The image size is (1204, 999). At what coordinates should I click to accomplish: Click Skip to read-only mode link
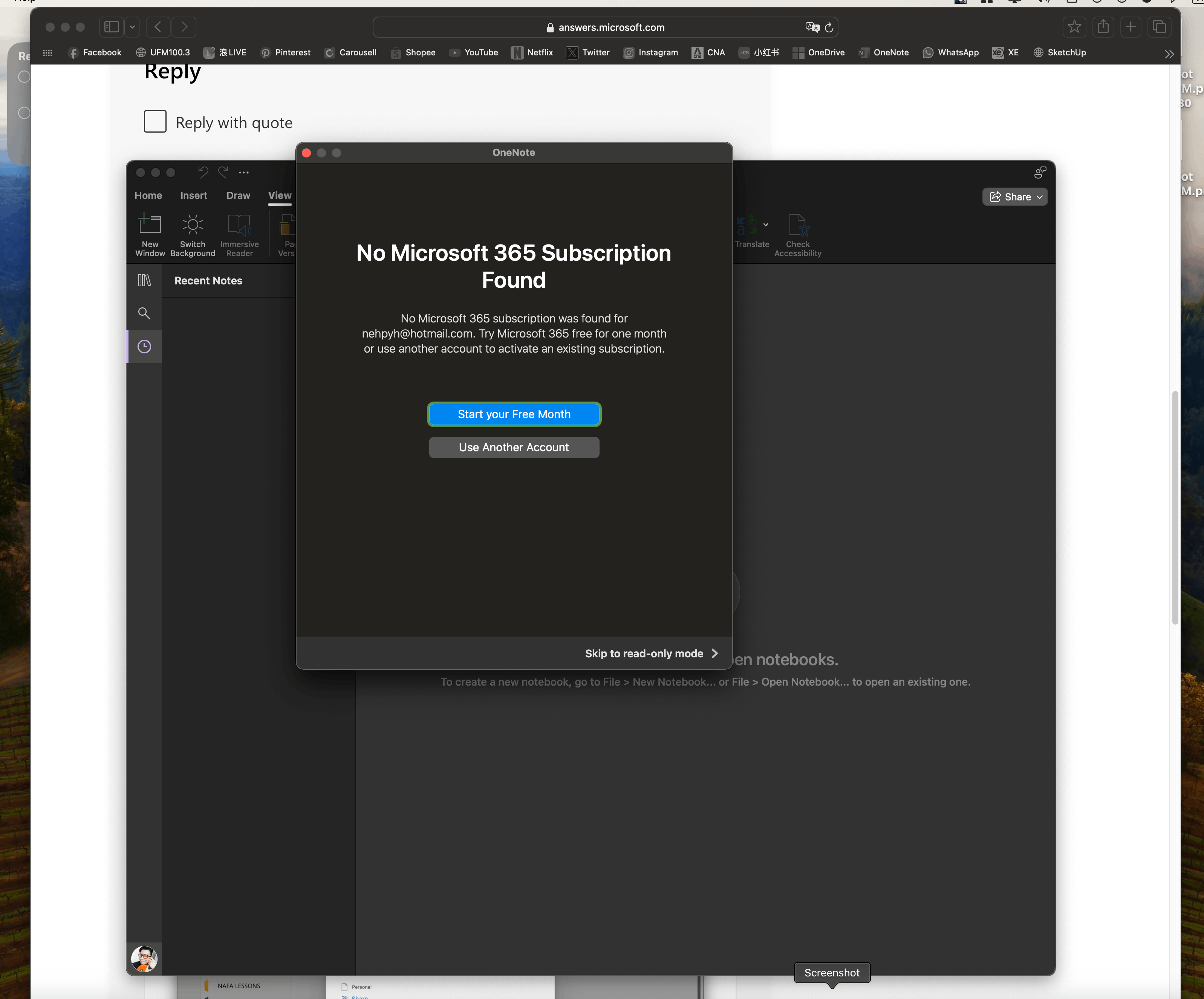click(651, 654)
